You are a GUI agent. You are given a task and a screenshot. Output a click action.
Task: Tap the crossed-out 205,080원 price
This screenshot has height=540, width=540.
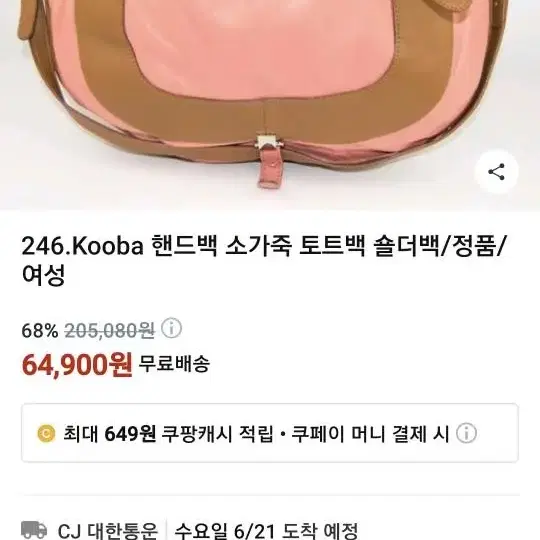point(110,331)
